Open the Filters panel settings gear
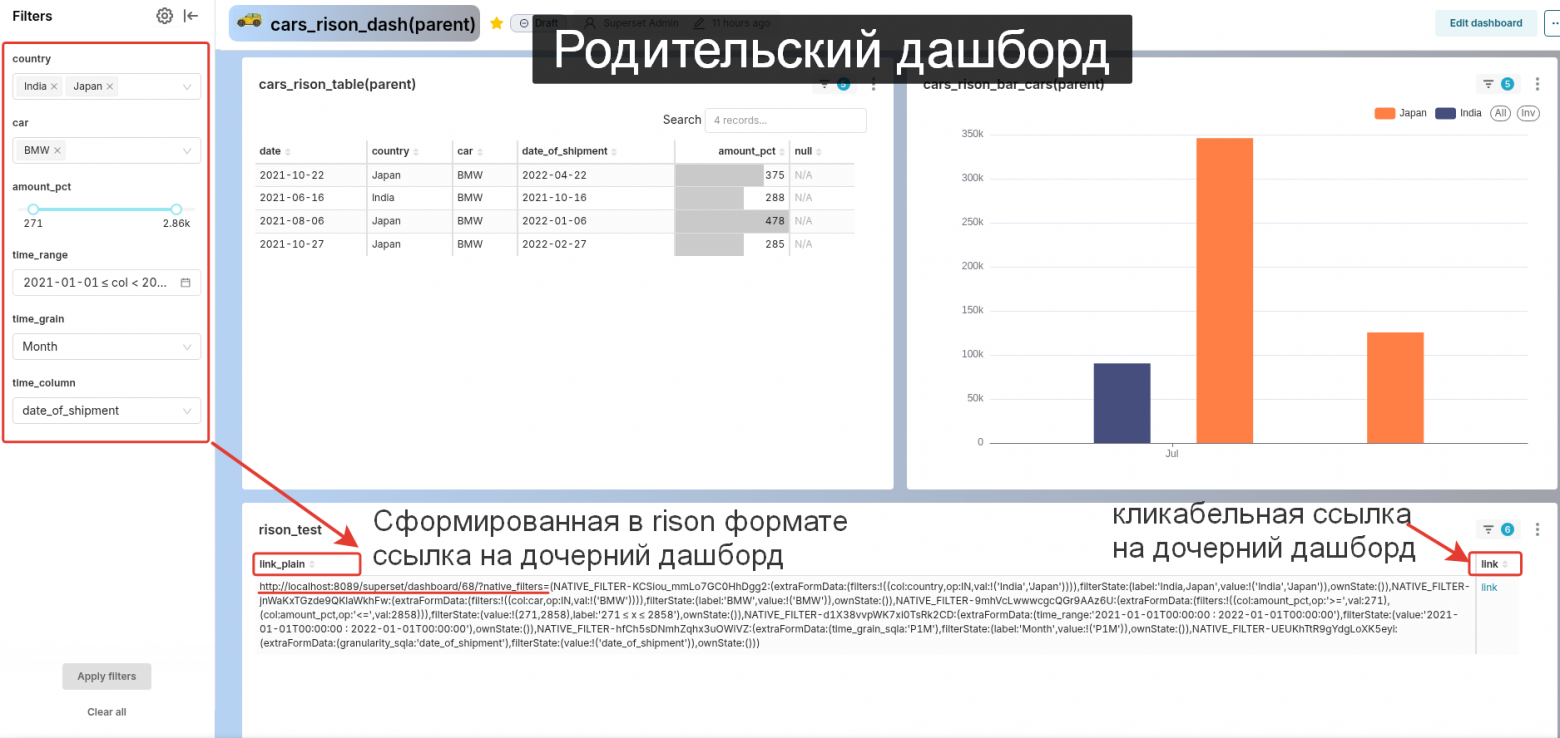The height and width of the screenshot is (738, 1560). click(164, 15)
